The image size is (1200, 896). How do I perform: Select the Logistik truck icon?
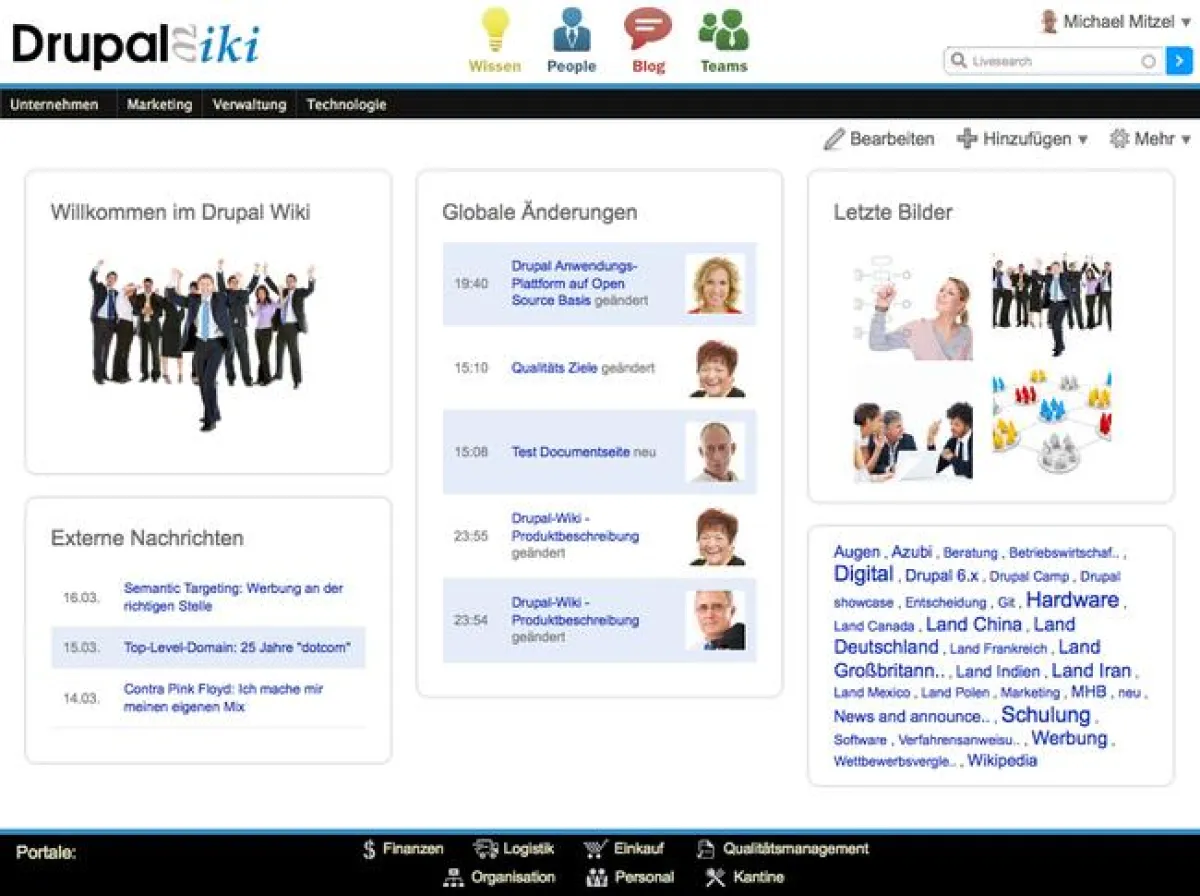(x=487, y=848)
